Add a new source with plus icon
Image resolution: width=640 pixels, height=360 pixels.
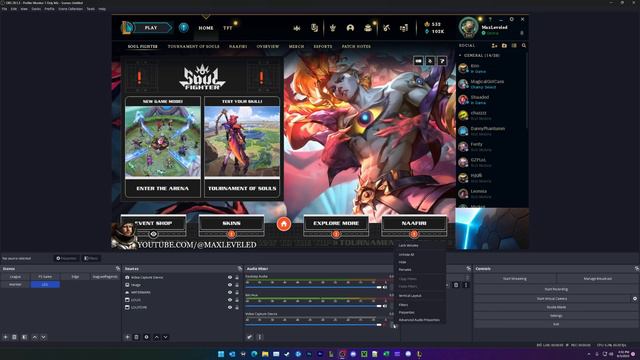127,337
